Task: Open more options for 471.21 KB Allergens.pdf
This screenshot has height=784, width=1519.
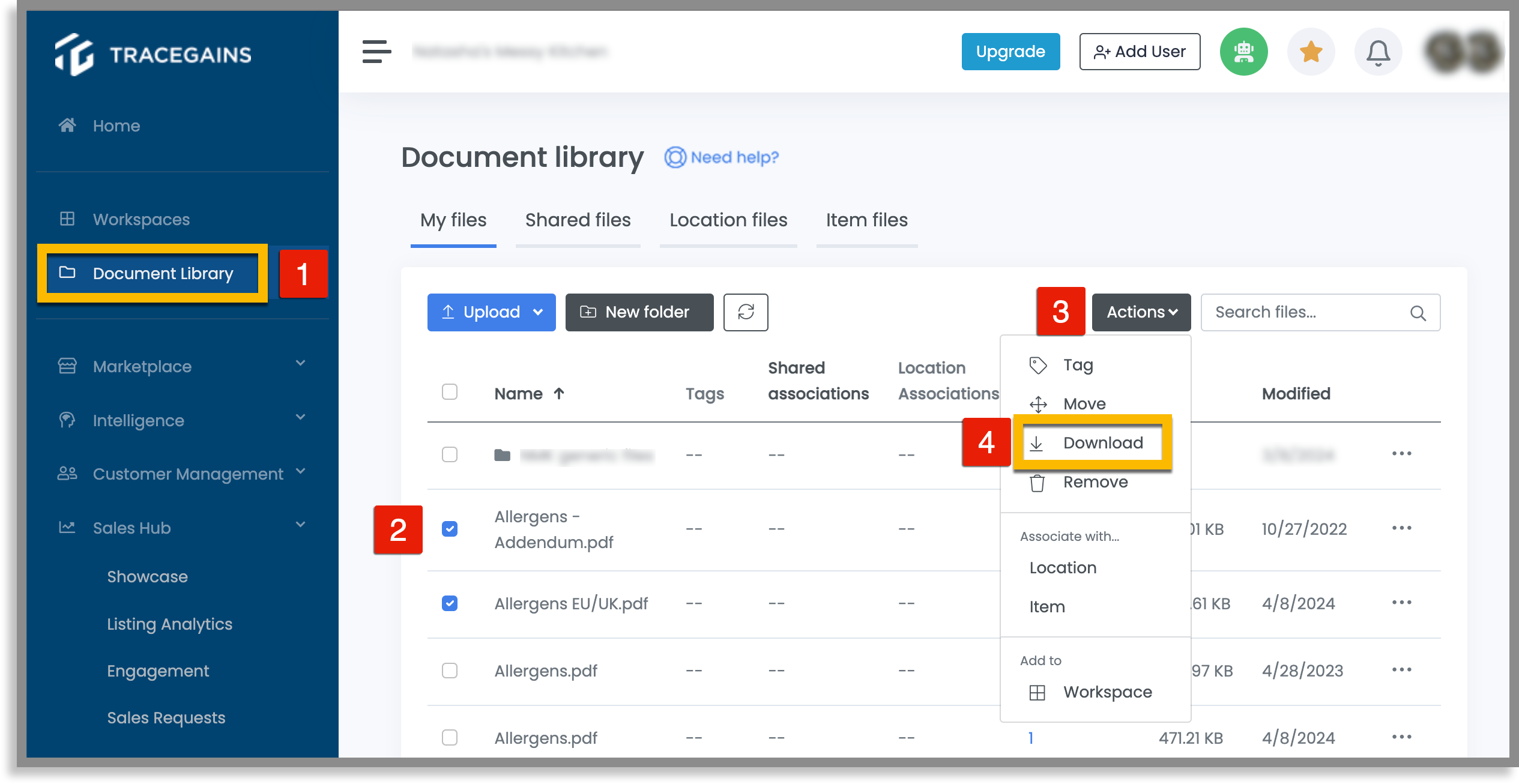Action: [1401, 737]
